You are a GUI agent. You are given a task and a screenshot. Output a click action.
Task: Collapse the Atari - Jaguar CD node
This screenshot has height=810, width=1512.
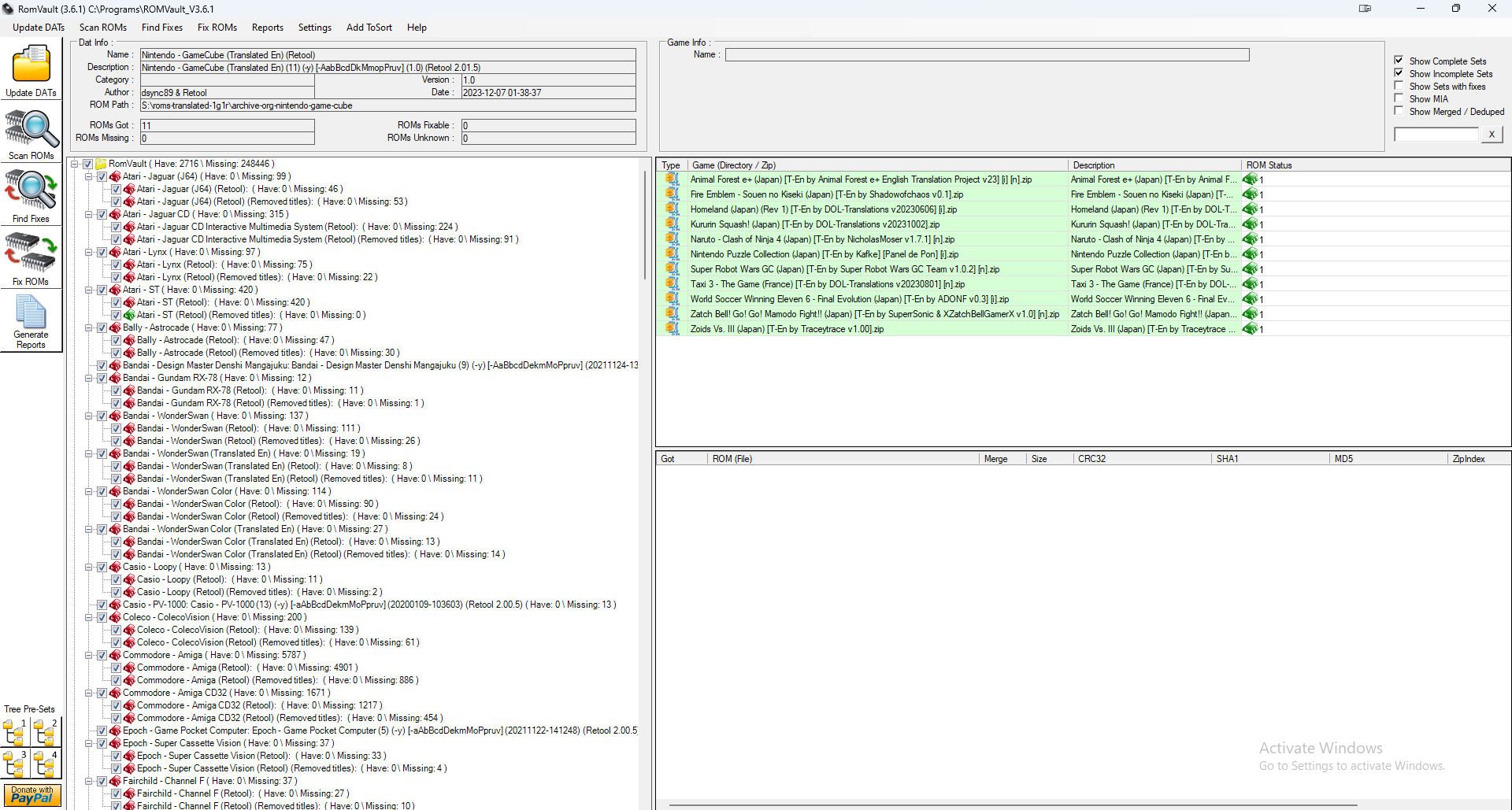click(89, 214)
